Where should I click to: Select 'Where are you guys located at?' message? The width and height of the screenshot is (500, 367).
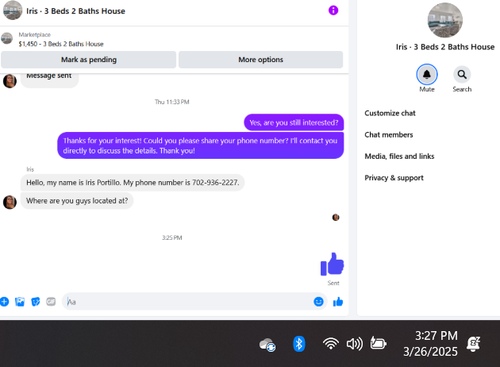(x=77, y=201)
